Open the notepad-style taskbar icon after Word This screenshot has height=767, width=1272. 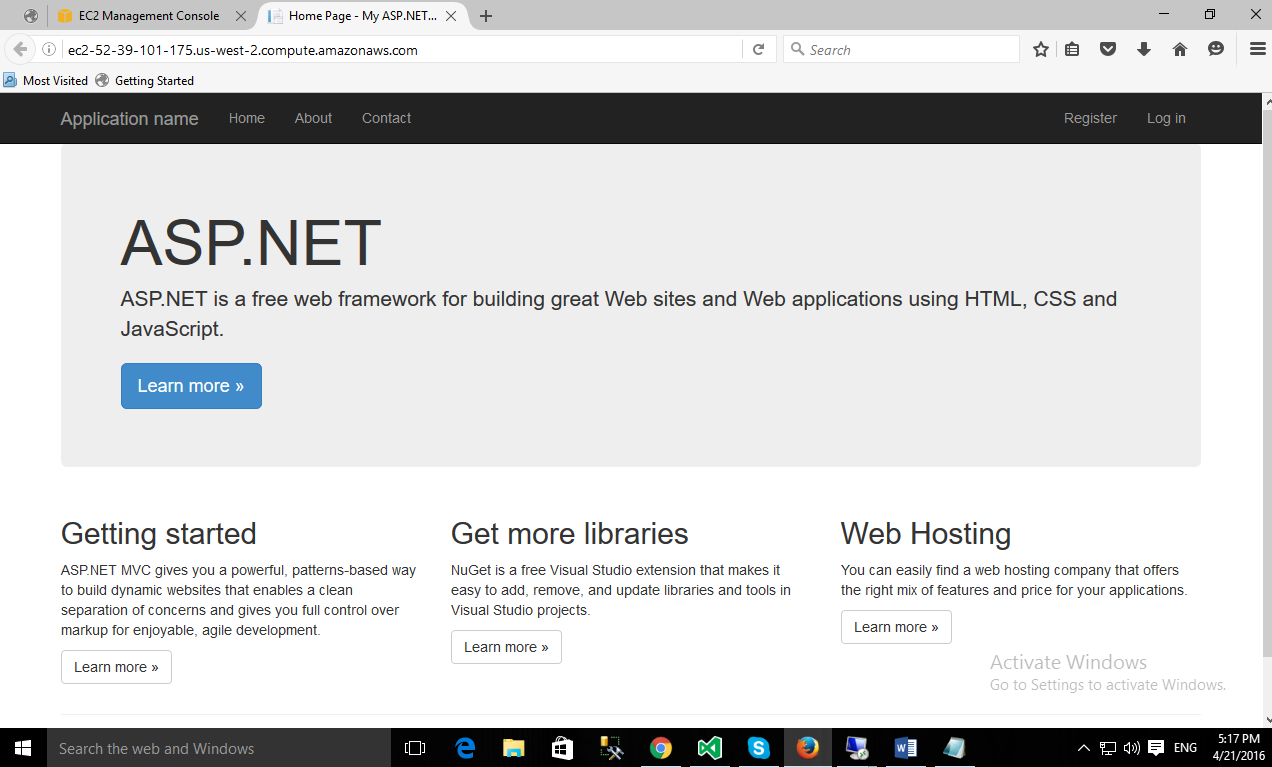954,748
